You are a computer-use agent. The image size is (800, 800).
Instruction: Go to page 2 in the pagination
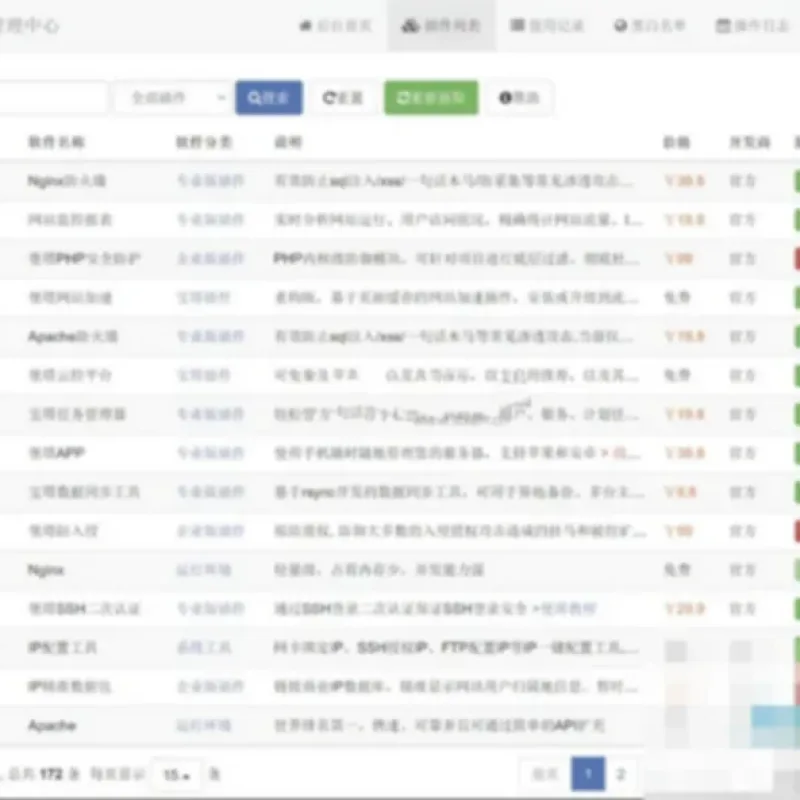click(621, 774)
